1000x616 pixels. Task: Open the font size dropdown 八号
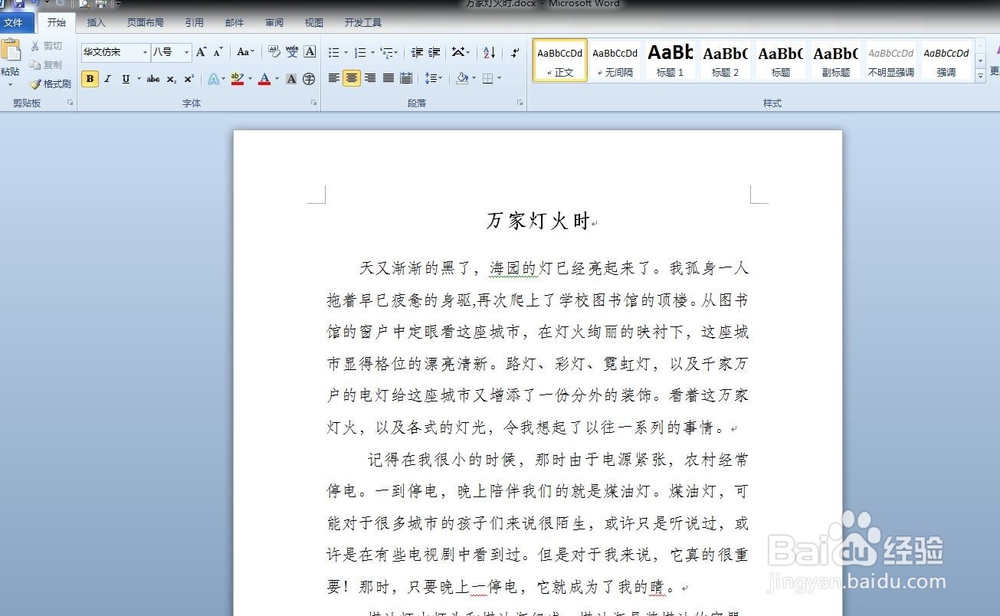pyautogui.click(x=186, y=52)
